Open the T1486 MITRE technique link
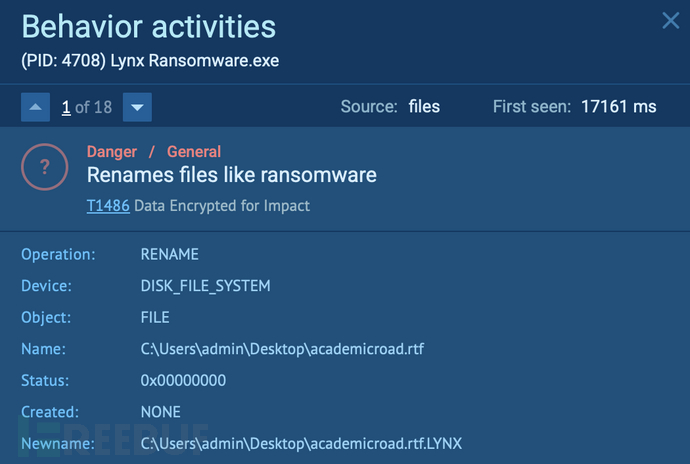 tap(108, 206)
